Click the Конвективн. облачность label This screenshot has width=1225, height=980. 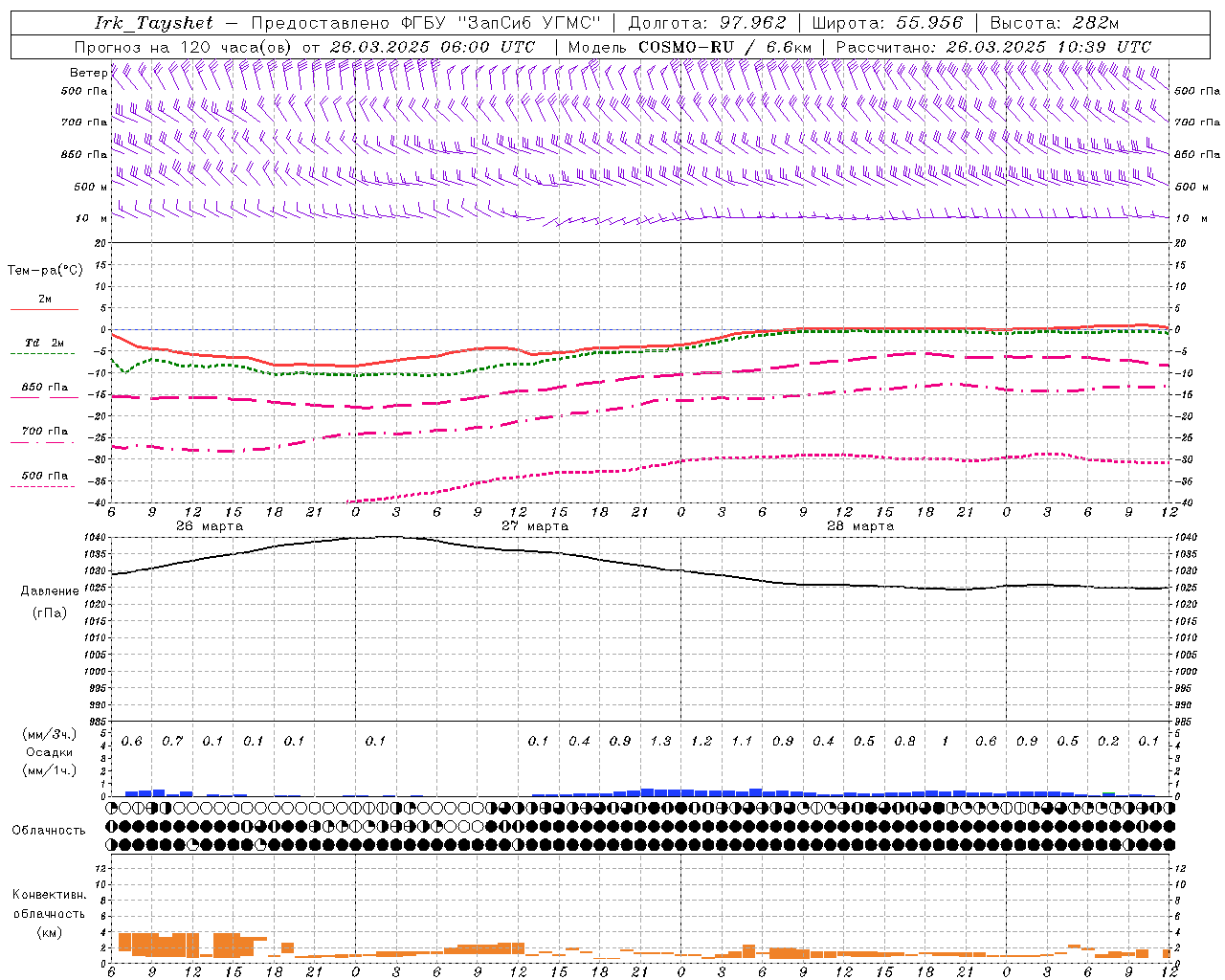[x=49, y=904]
